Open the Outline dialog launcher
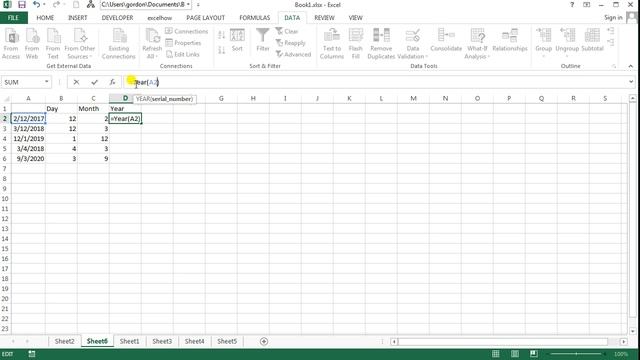Viewport: 640px width, 360px height. click(613, 66)
